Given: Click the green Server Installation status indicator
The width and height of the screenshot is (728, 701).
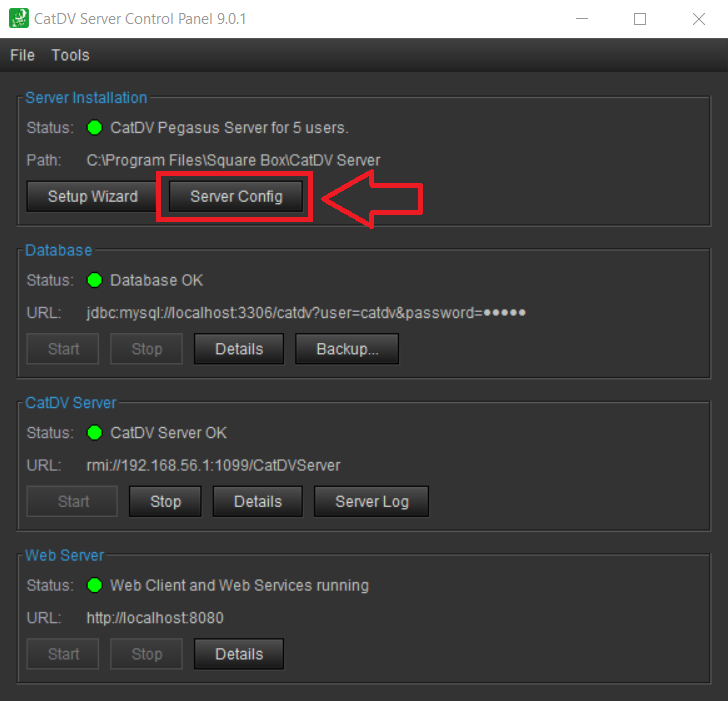Looking at the screenshot, I should click(95, 127).
